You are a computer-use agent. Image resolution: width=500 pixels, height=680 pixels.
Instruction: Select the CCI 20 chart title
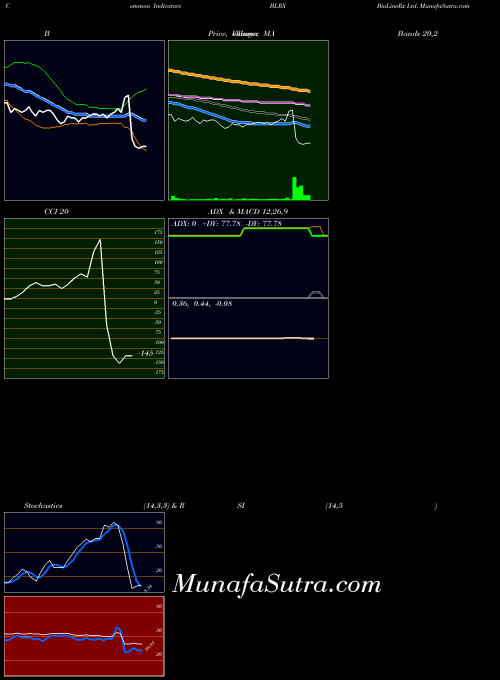(x=56, y=212)
